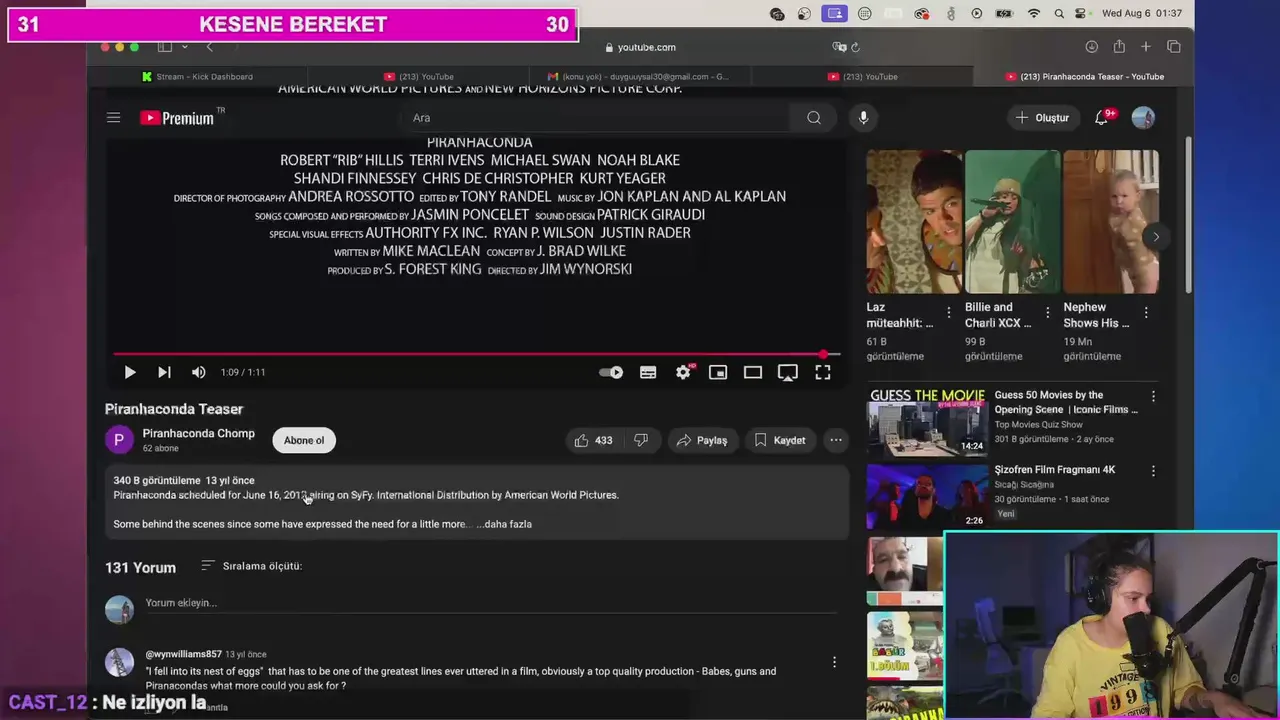Show next shorts with the arrow

pos(1155,237)
